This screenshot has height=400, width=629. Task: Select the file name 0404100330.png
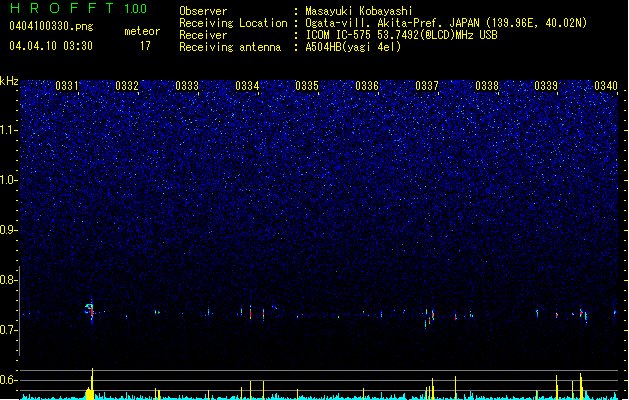(x=51, y=26)
